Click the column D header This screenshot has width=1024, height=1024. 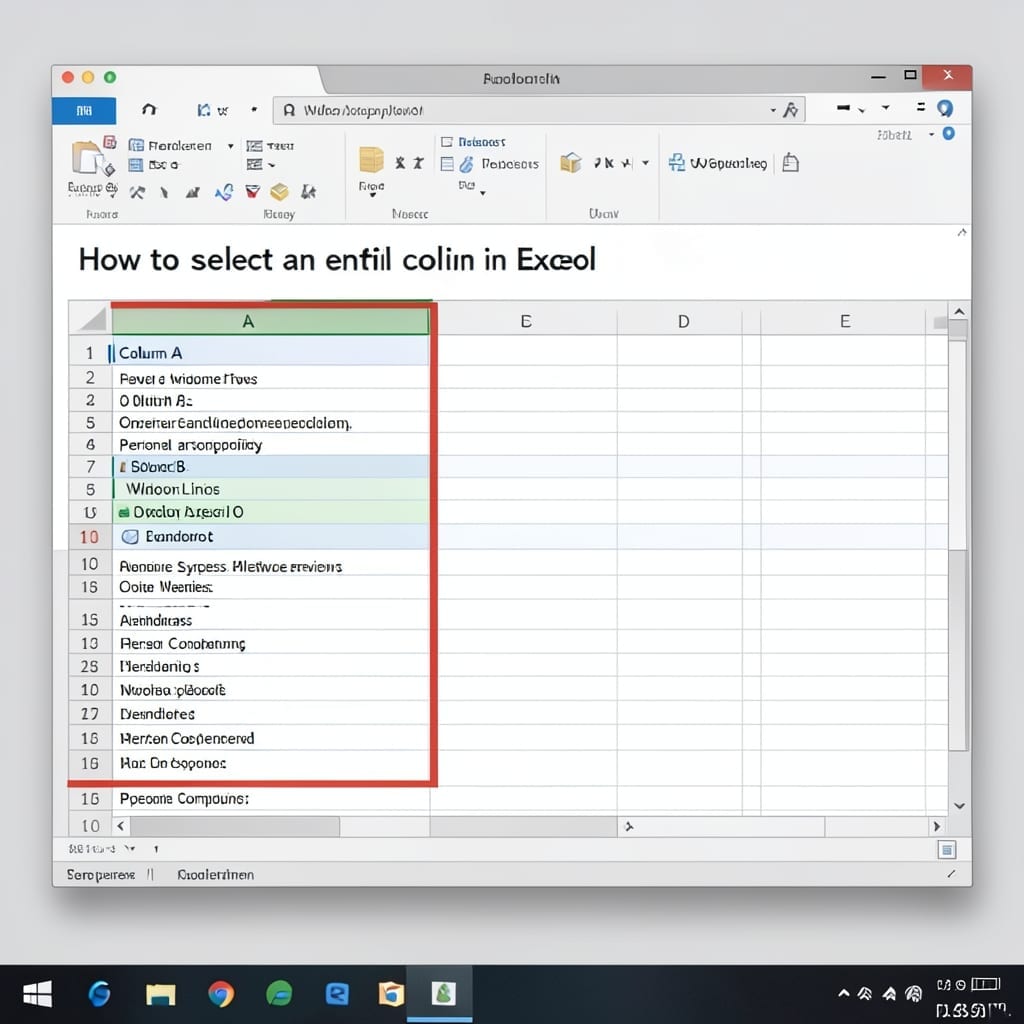(683, 321)
